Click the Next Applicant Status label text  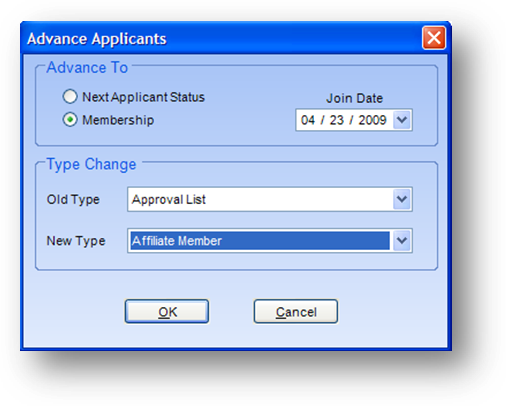(x=143, y=97)
